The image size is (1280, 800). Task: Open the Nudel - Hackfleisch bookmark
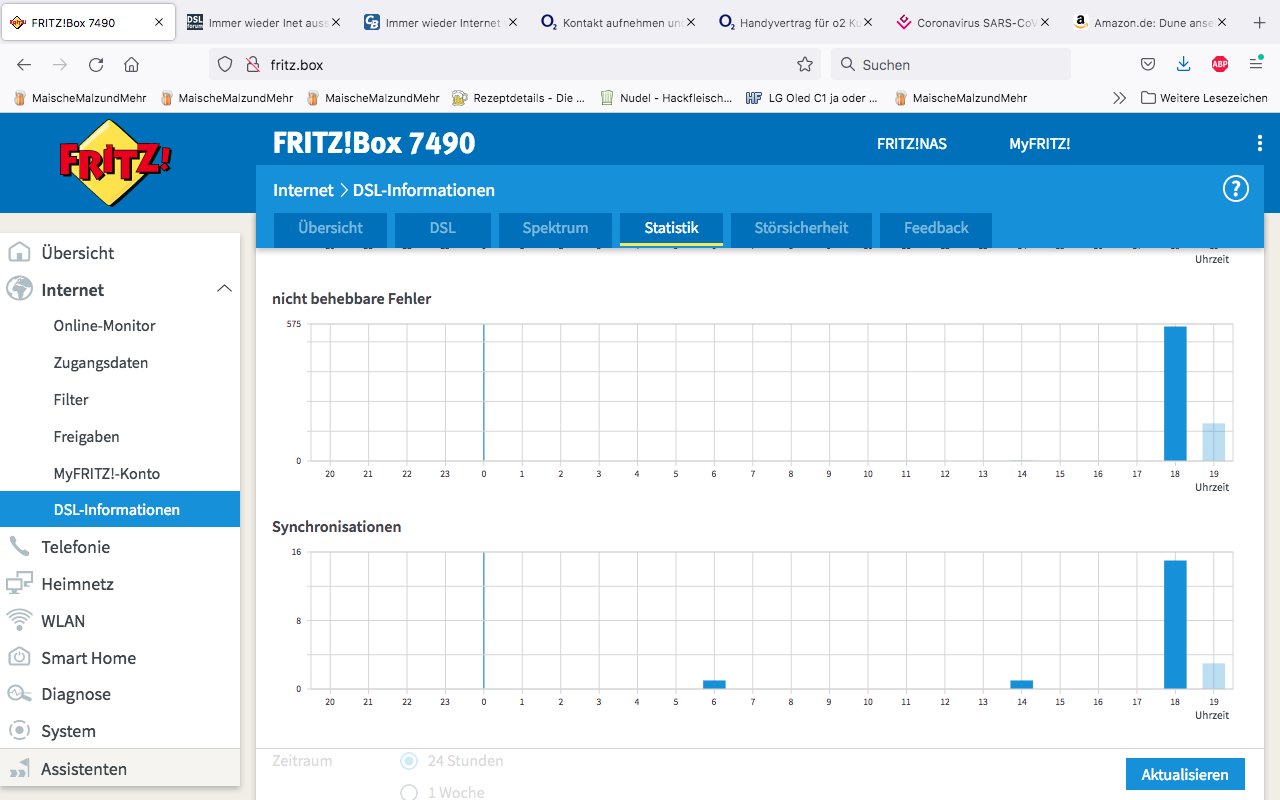tap(666, 98)
